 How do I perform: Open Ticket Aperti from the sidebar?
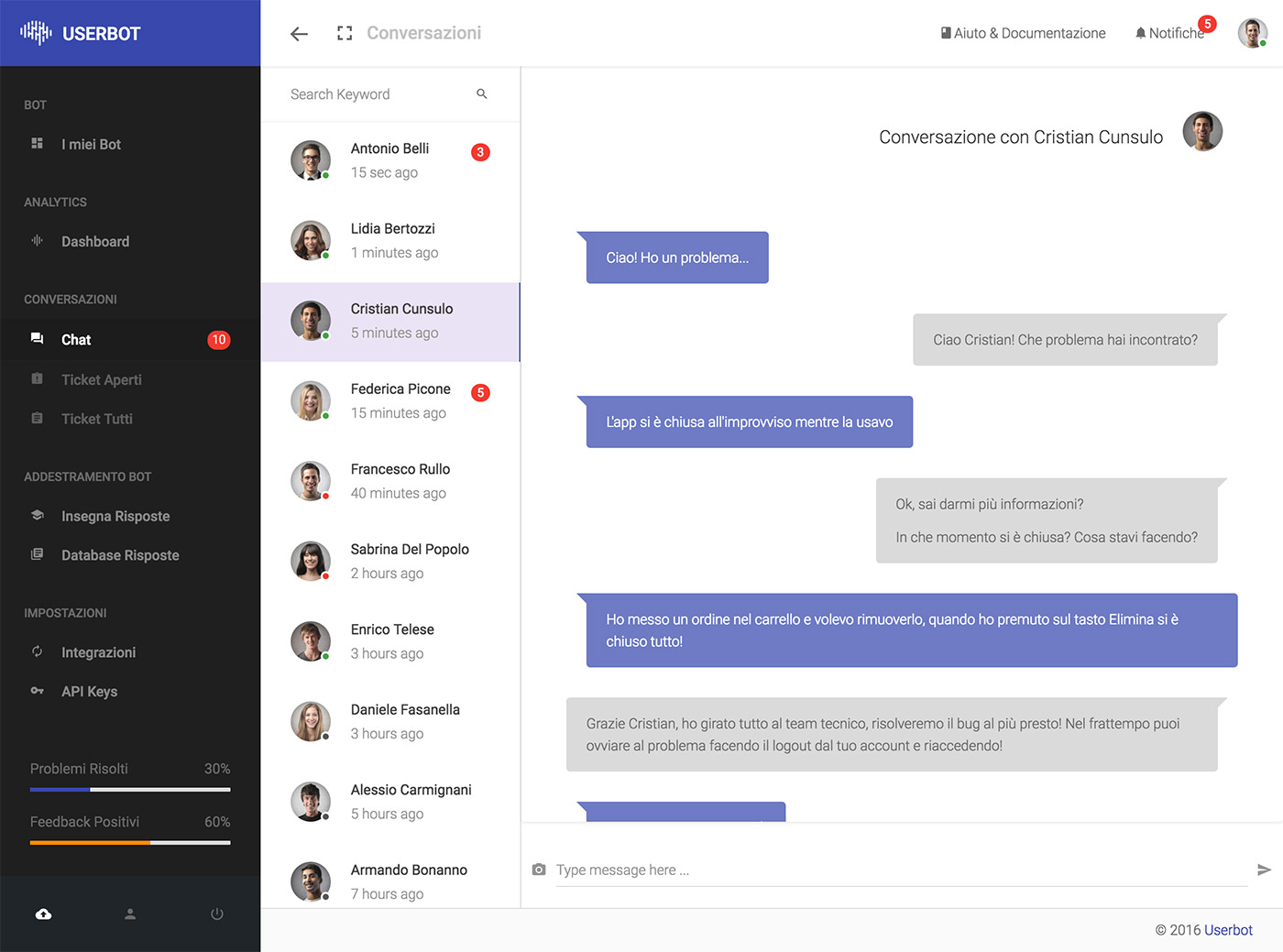click(x=101, y=379)
